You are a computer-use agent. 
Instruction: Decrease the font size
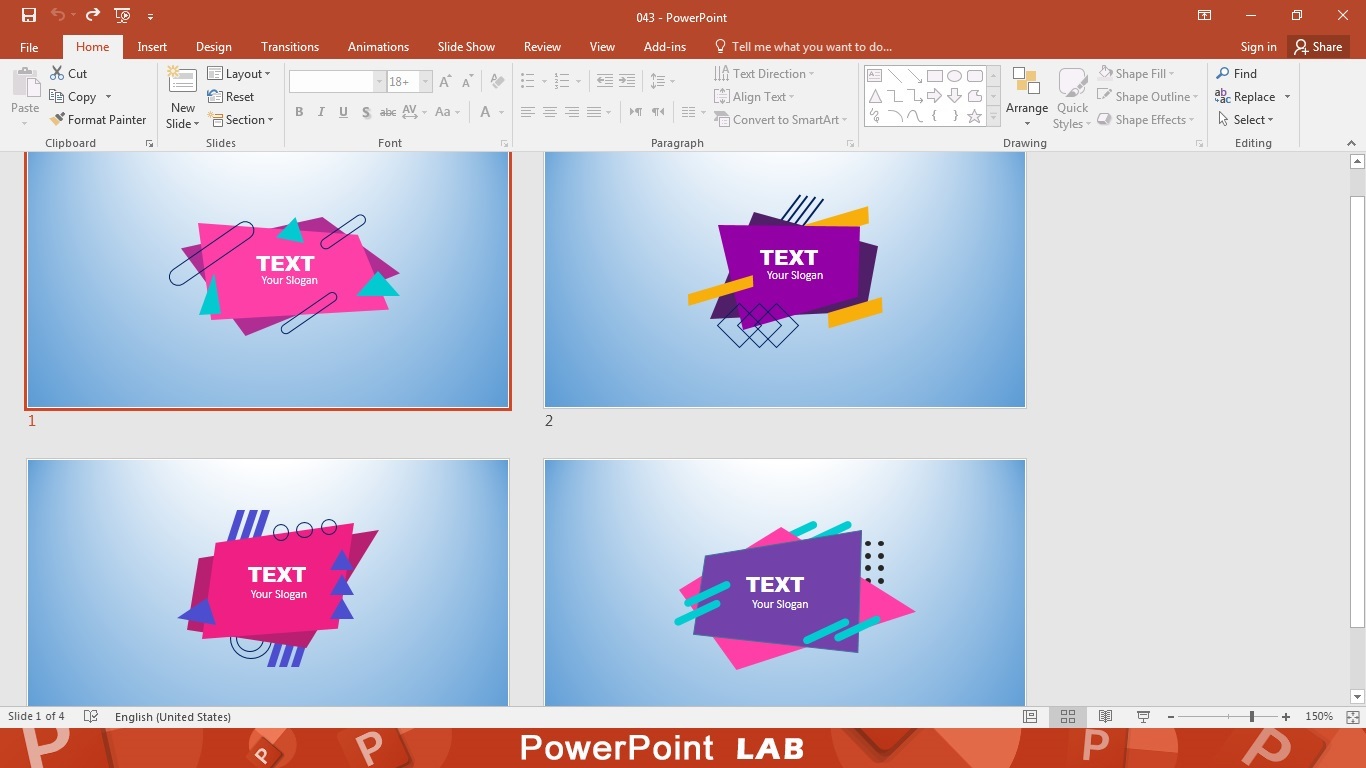coord(467,82)
